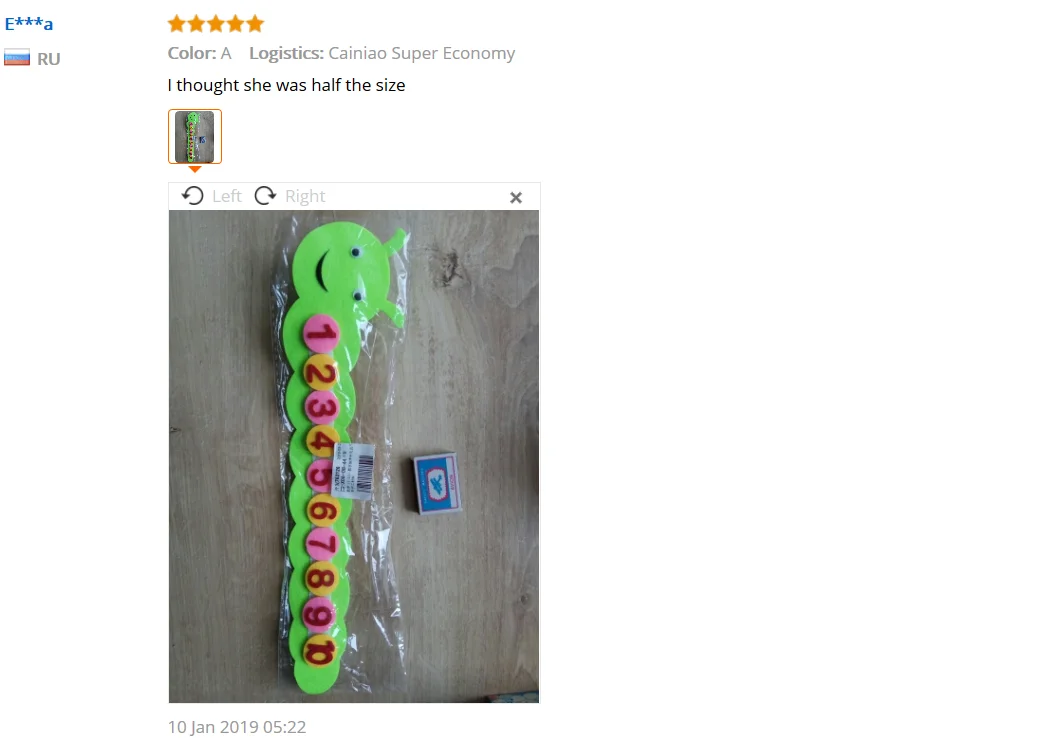Click the barcode sticker in the photo
This screenshot has width=1064, height=738.
coord(353,471)
